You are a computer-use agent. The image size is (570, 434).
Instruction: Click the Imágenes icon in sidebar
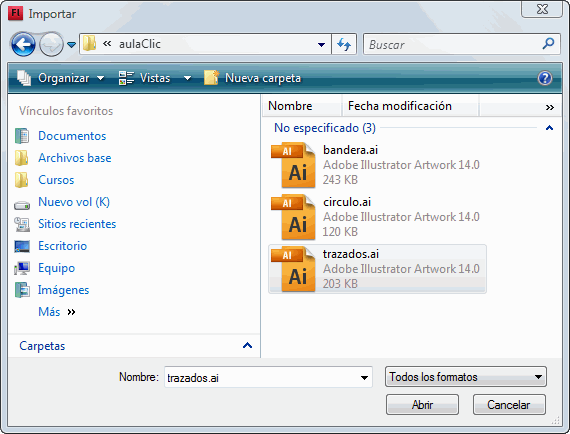(22, 290)
